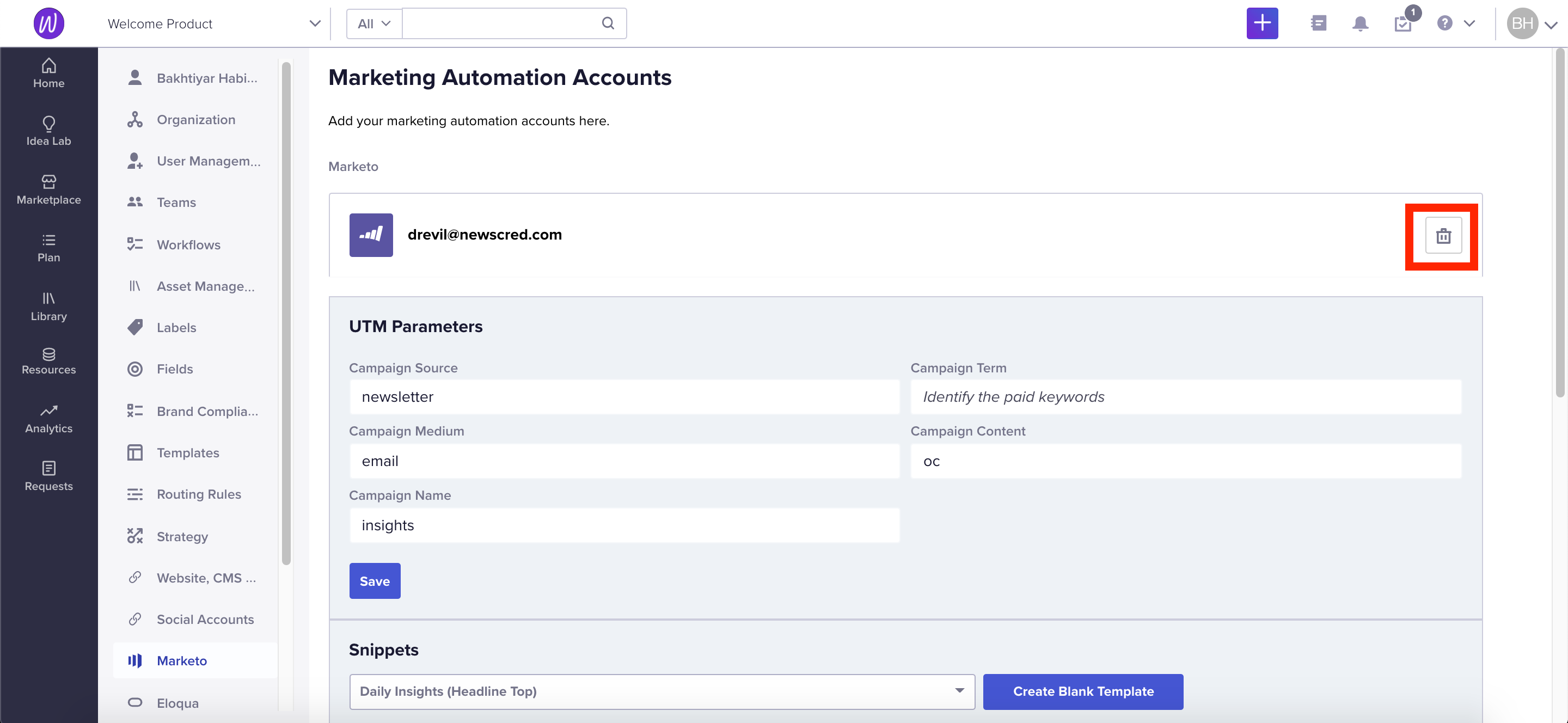Click the Campaign Term field
The image size is (1568, 723).
(x=1186, y=397)
